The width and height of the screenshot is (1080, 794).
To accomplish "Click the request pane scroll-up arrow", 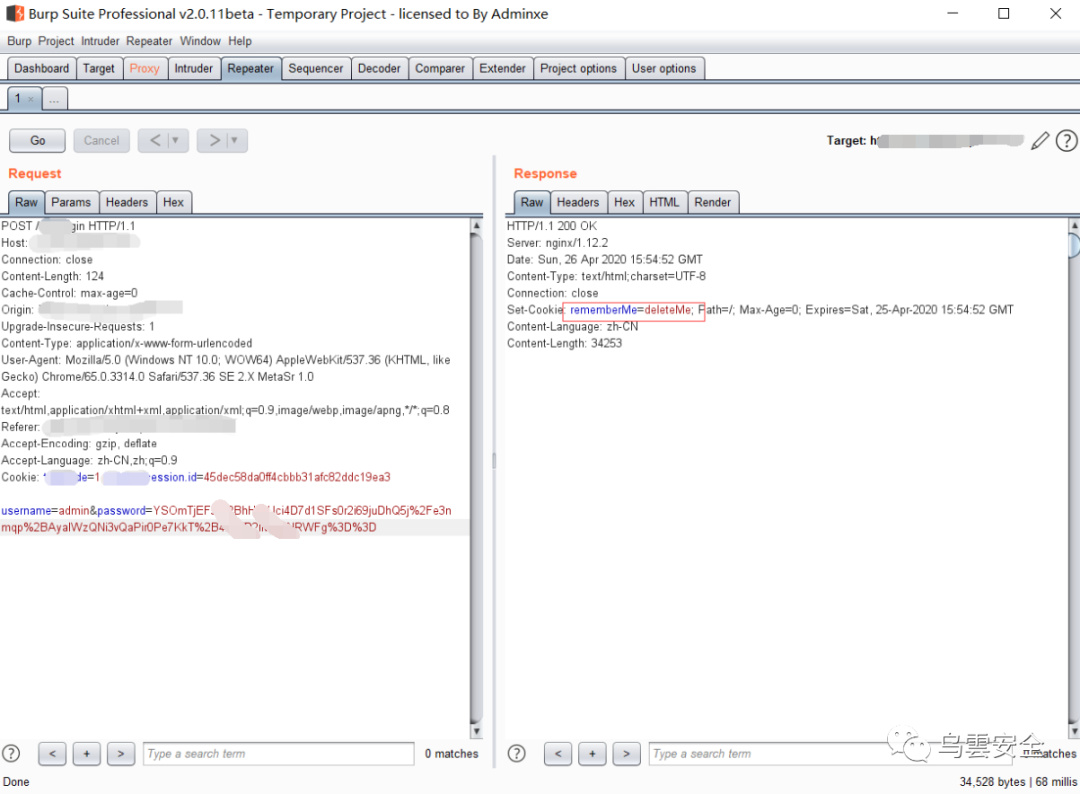I will click(477, 225).
